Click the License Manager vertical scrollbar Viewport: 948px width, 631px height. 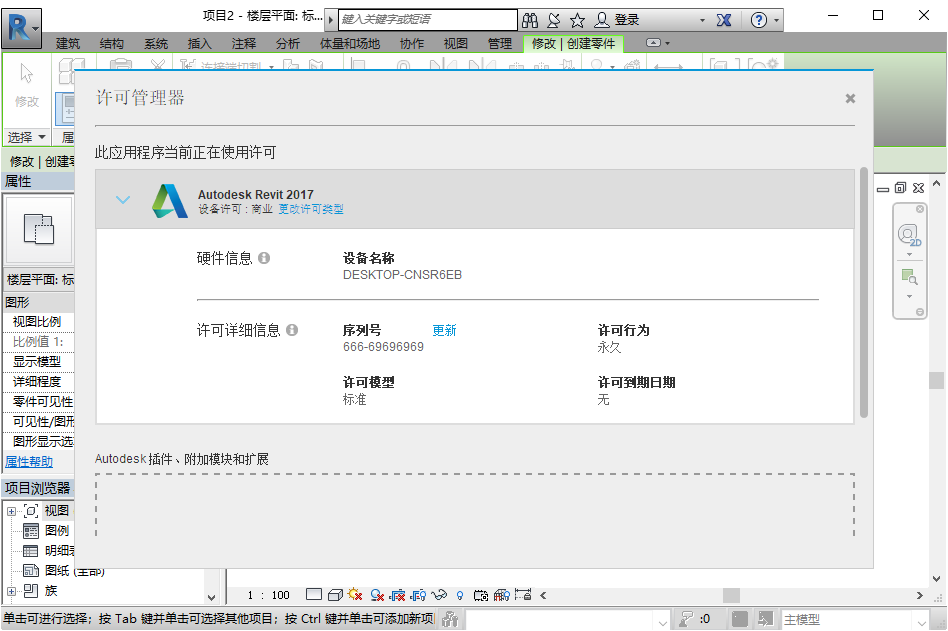864,293
